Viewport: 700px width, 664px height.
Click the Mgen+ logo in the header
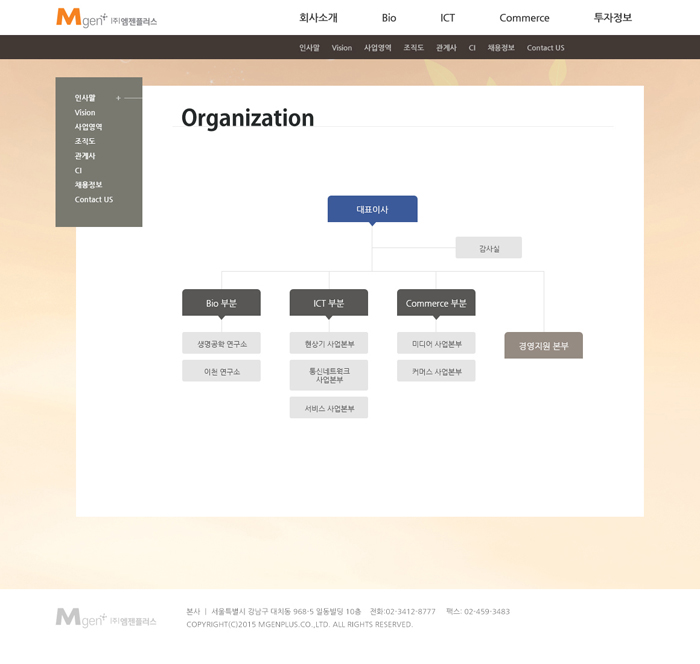tap(106, 18)
